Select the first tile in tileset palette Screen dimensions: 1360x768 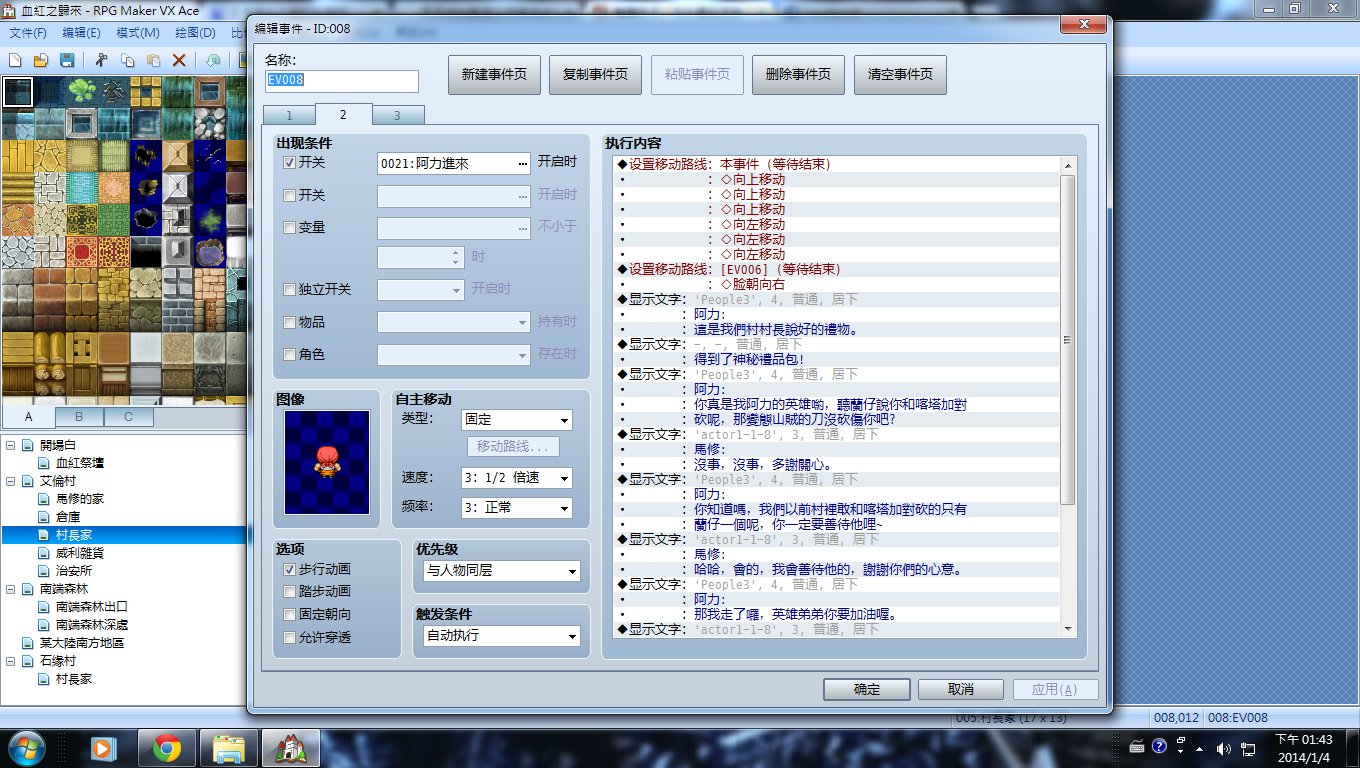17,92
